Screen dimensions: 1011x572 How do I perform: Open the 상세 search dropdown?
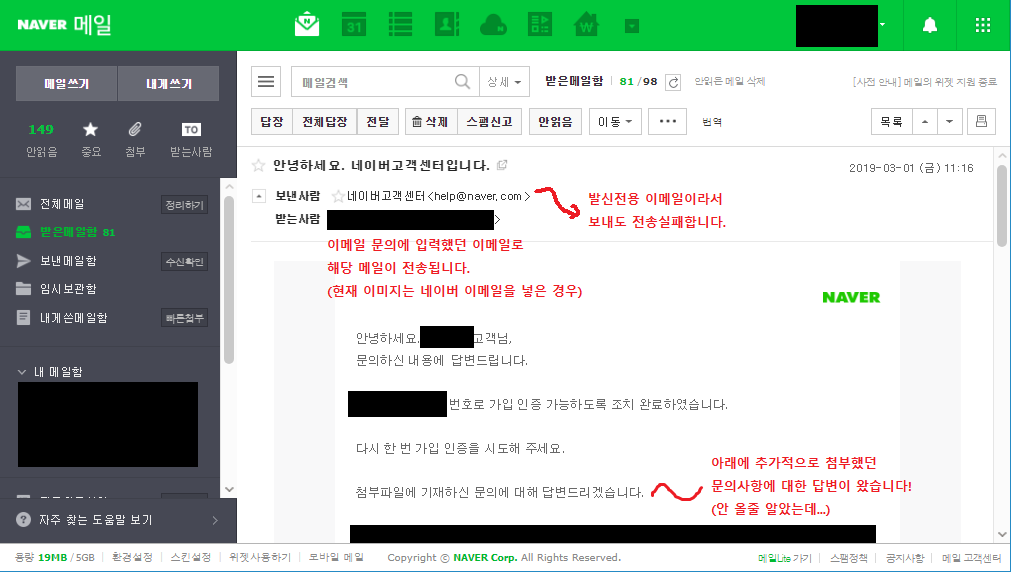point(504,82)
